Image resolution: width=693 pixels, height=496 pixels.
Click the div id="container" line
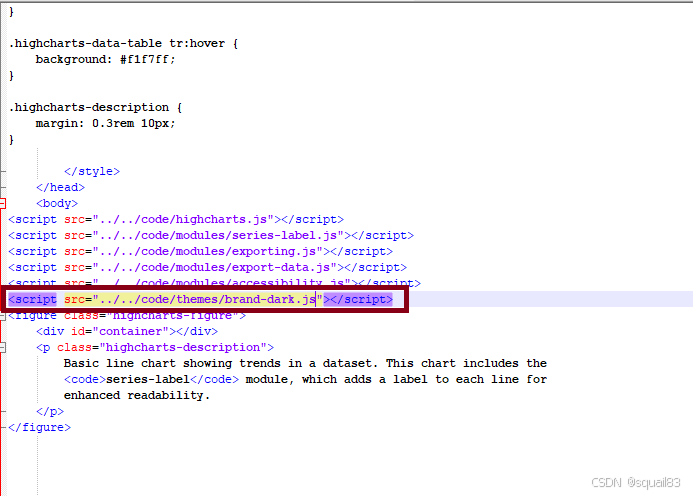[x=127, y=331]
